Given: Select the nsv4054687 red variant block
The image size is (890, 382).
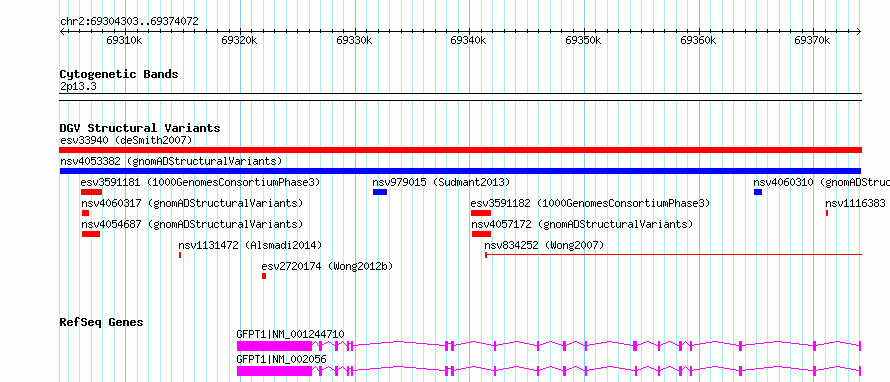Looking at the screenshot, I should tap(91, 234).
